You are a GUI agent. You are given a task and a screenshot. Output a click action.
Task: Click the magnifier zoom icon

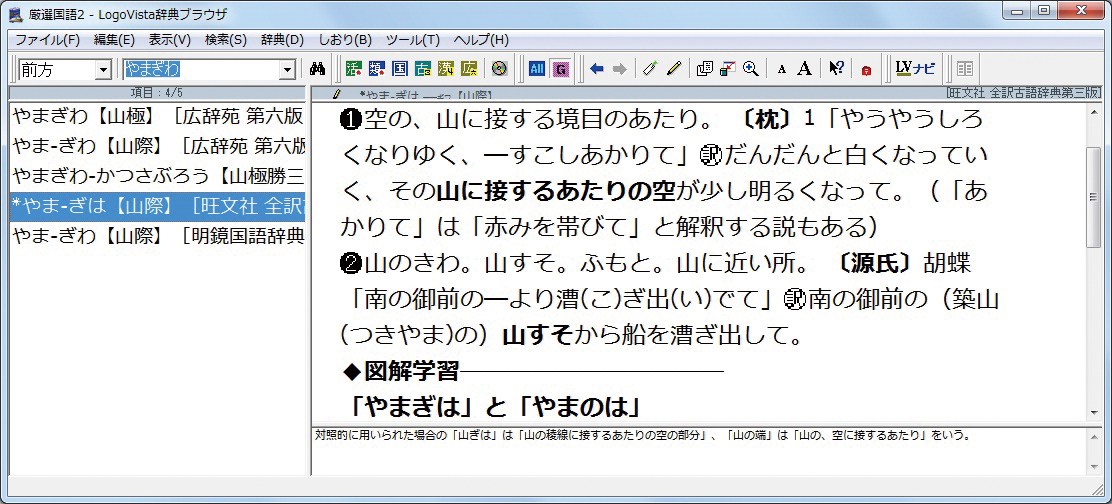click(749, 69)
